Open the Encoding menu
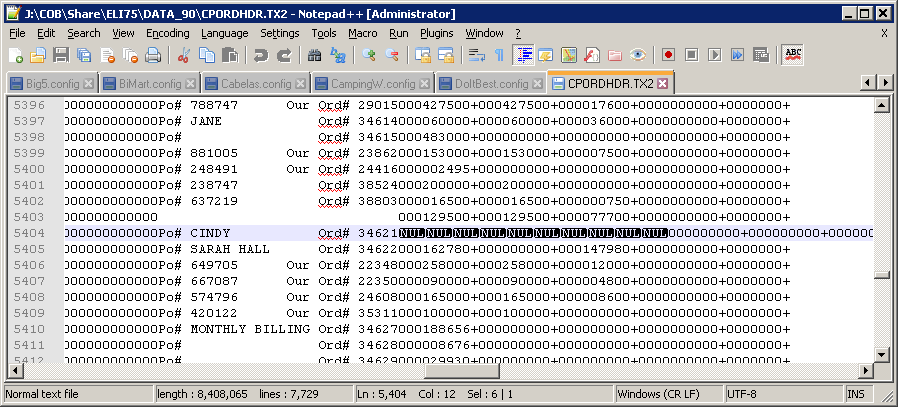Image resolution: width=898 pixels, height=407 pixels. point(167,33)
